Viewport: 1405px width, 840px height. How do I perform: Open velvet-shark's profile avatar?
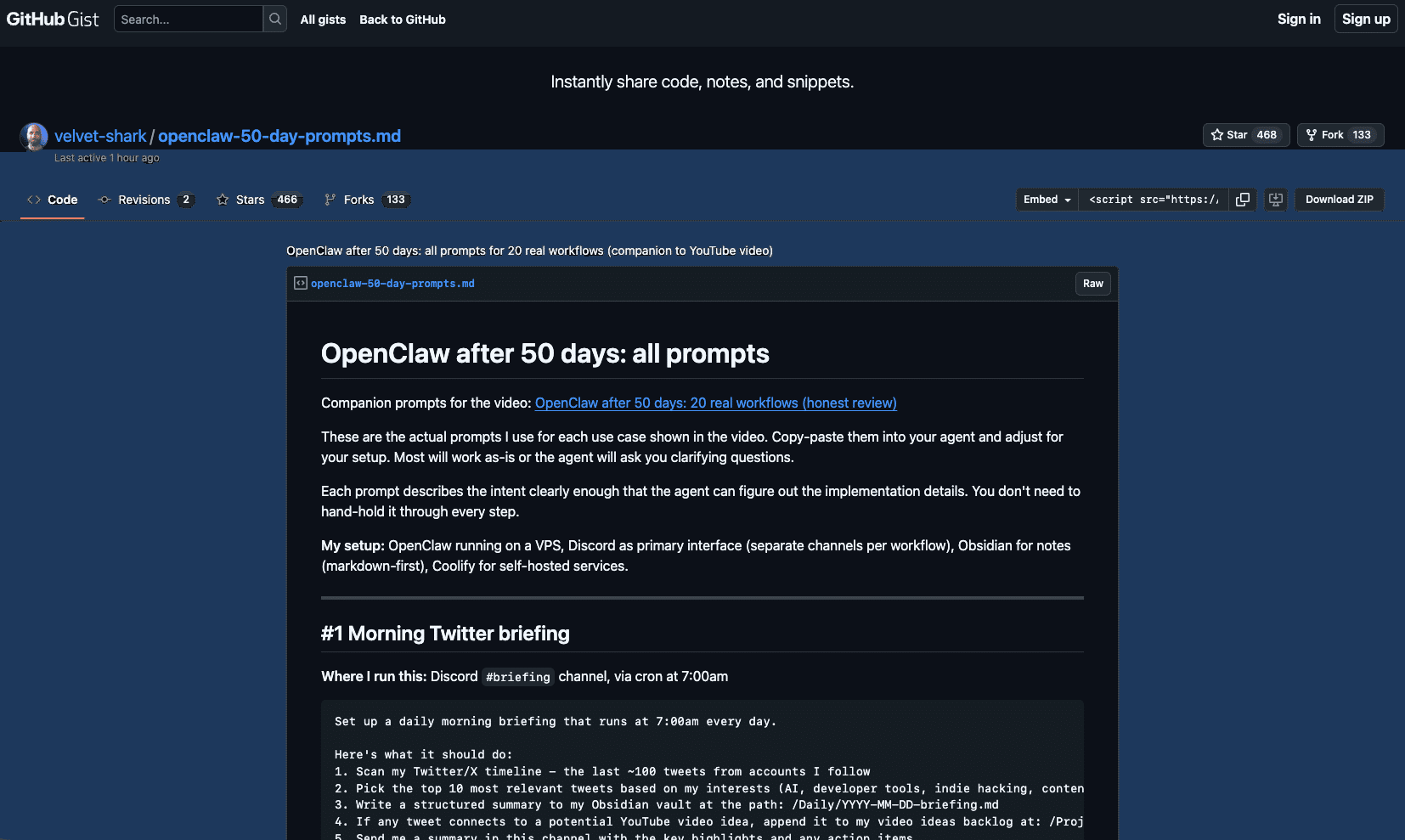(34, 136)
